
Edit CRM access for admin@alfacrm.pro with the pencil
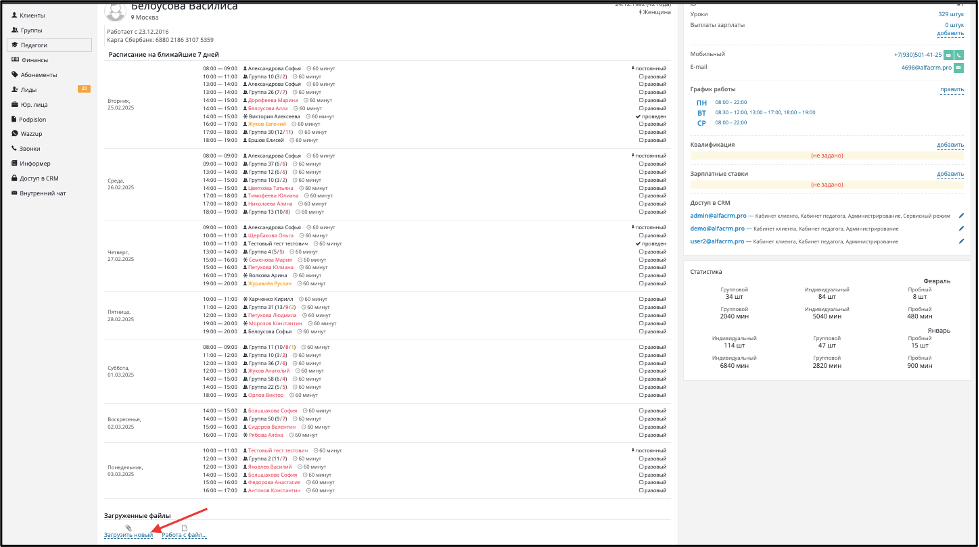(961, 215)
